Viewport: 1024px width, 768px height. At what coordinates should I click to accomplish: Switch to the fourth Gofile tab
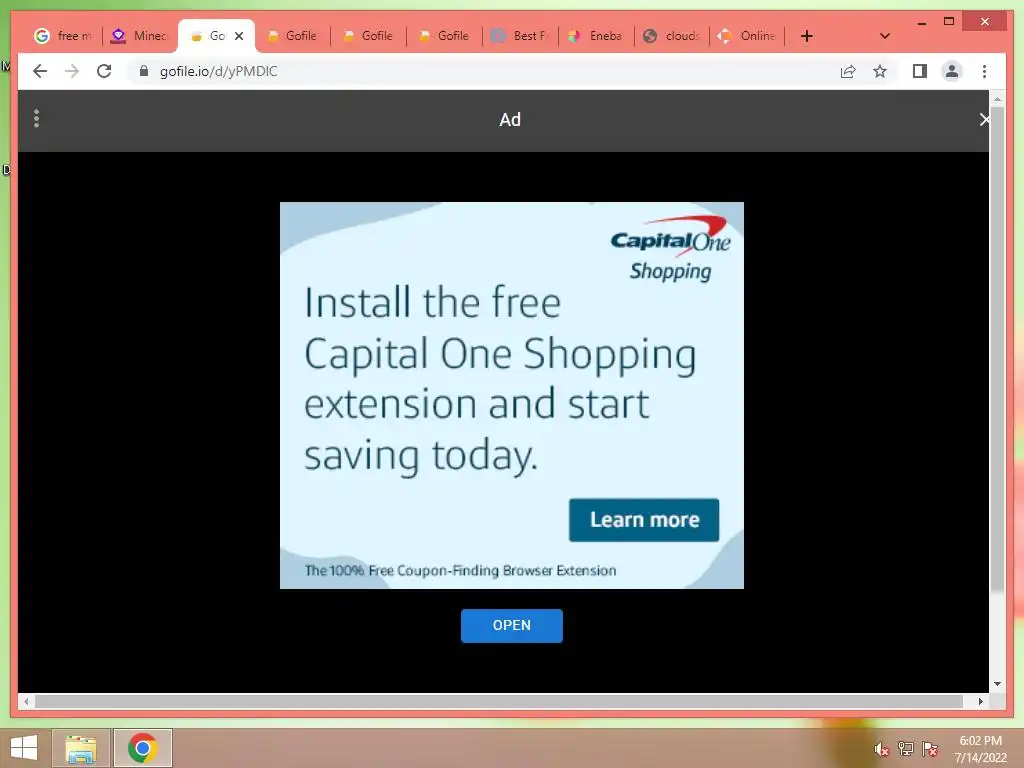pyautogui.click(x=444, y=36)
